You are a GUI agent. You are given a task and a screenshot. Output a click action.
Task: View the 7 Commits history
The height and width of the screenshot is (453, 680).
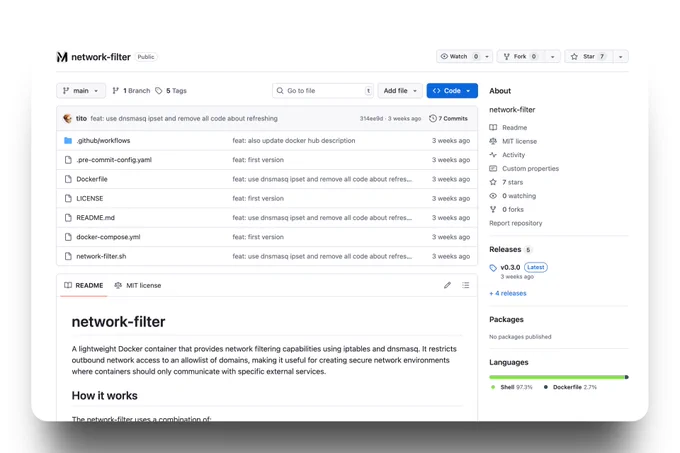448,118
